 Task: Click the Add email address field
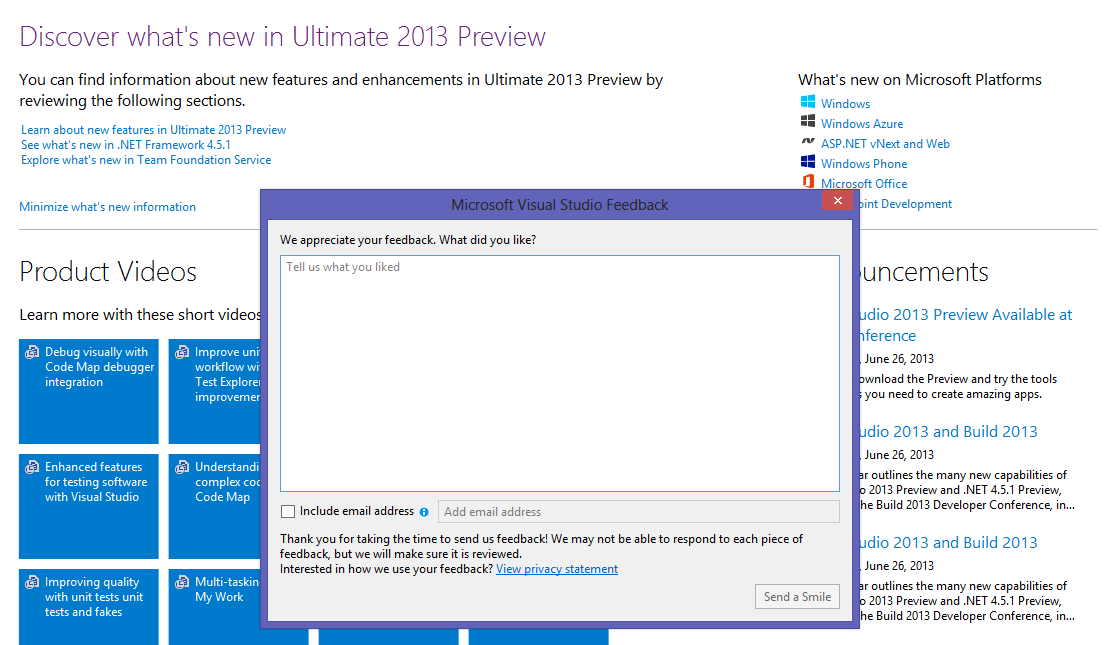[638, 512]
